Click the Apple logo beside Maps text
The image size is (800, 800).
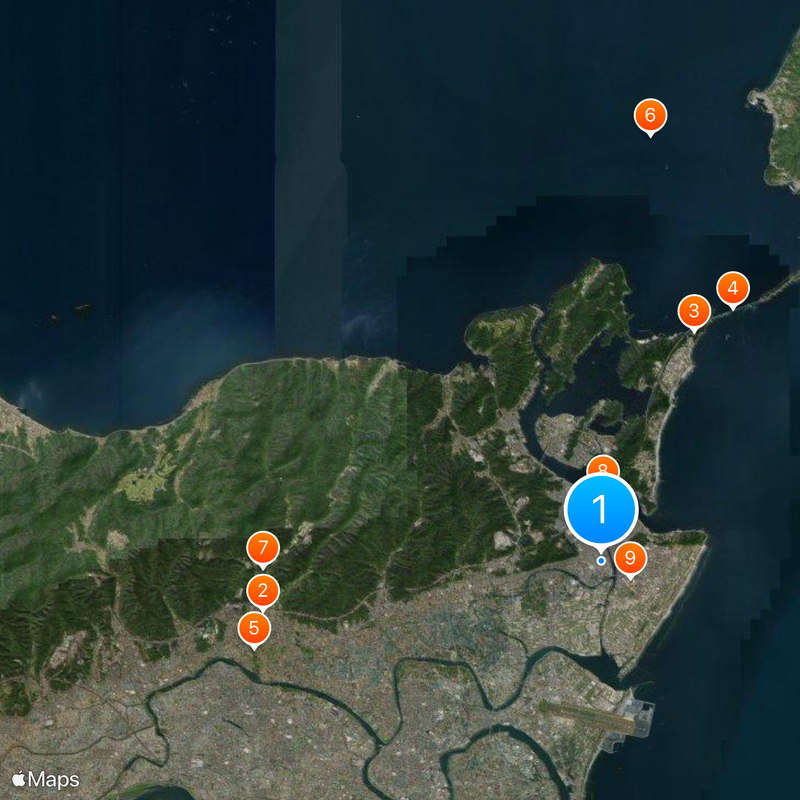(x=19, y=778)
